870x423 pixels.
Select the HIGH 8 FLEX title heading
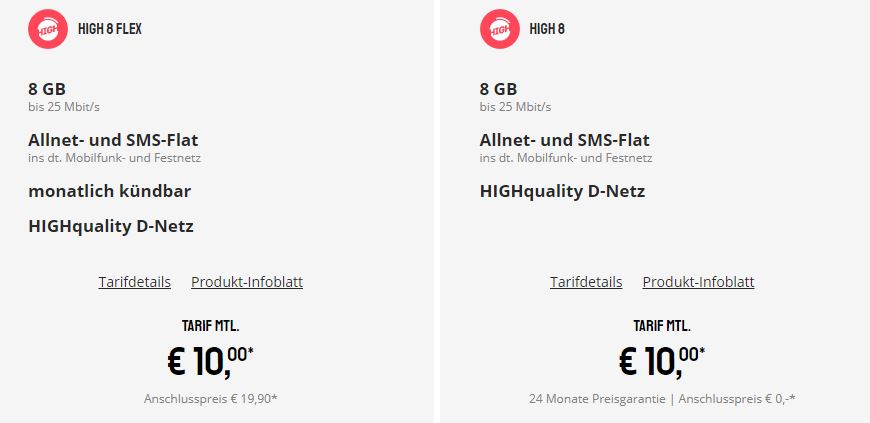110,29
